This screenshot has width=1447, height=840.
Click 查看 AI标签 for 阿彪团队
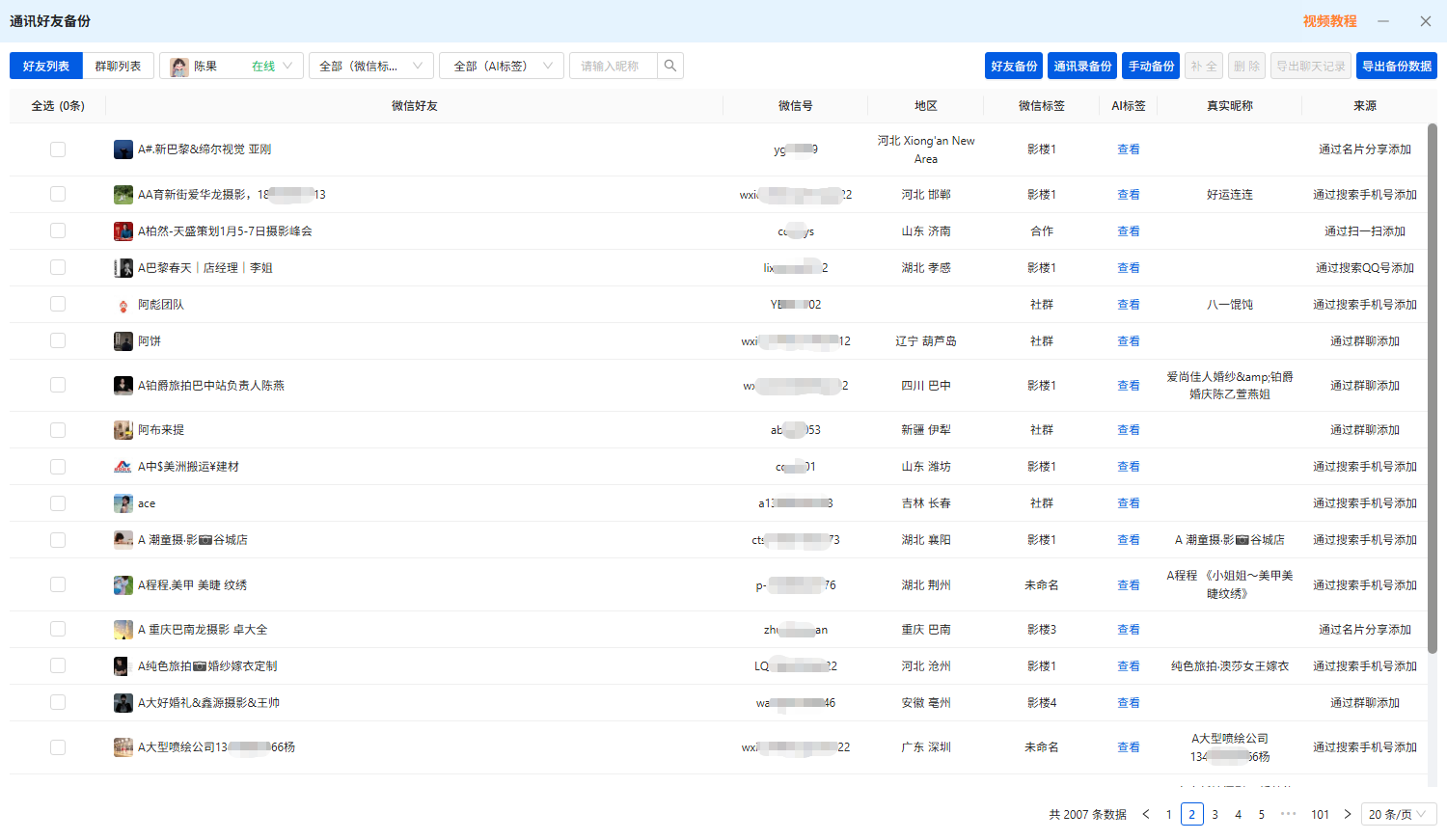pyautogui.click(x=1129, y=305)
